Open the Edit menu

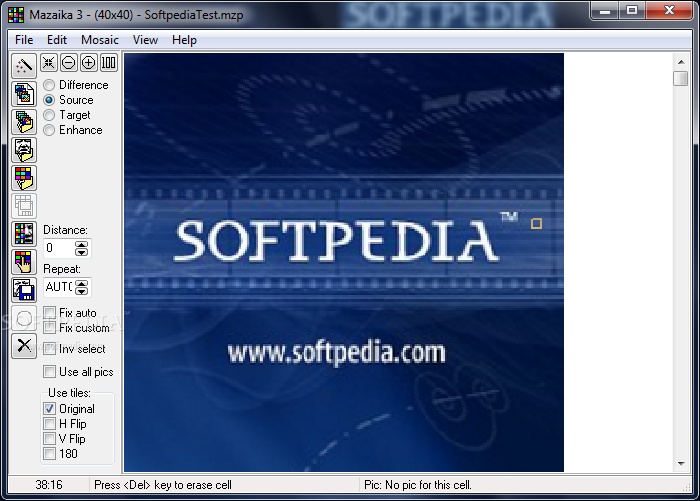57,40
